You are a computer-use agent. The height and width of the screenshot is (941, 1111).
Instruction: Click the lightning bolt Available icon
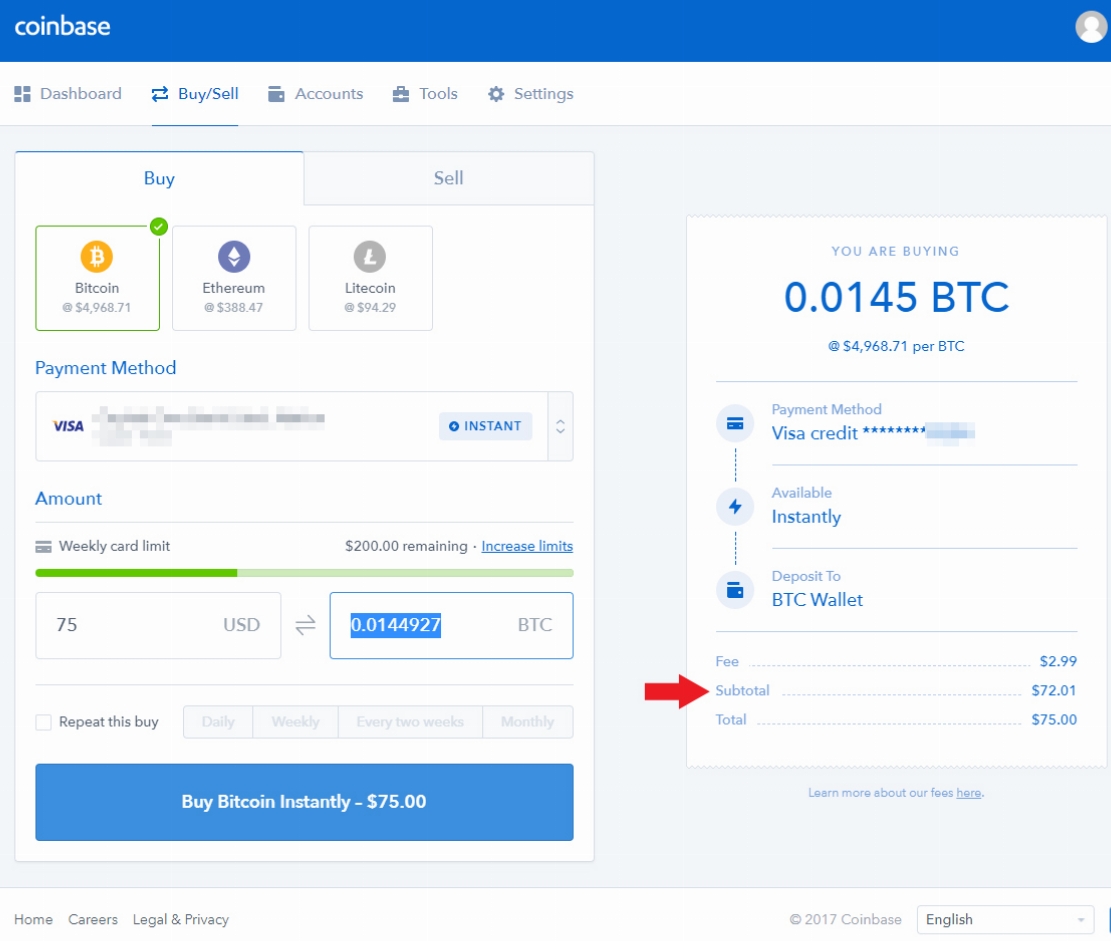(x=735, y=507)
